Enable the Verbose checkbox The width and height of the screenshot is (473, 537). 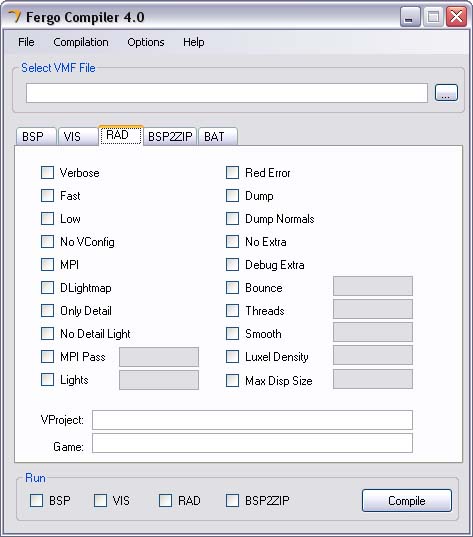click(47, 173)
